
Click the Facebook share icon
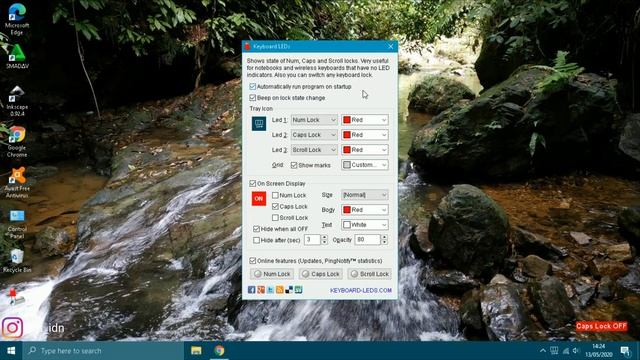(x=251, y=290)
